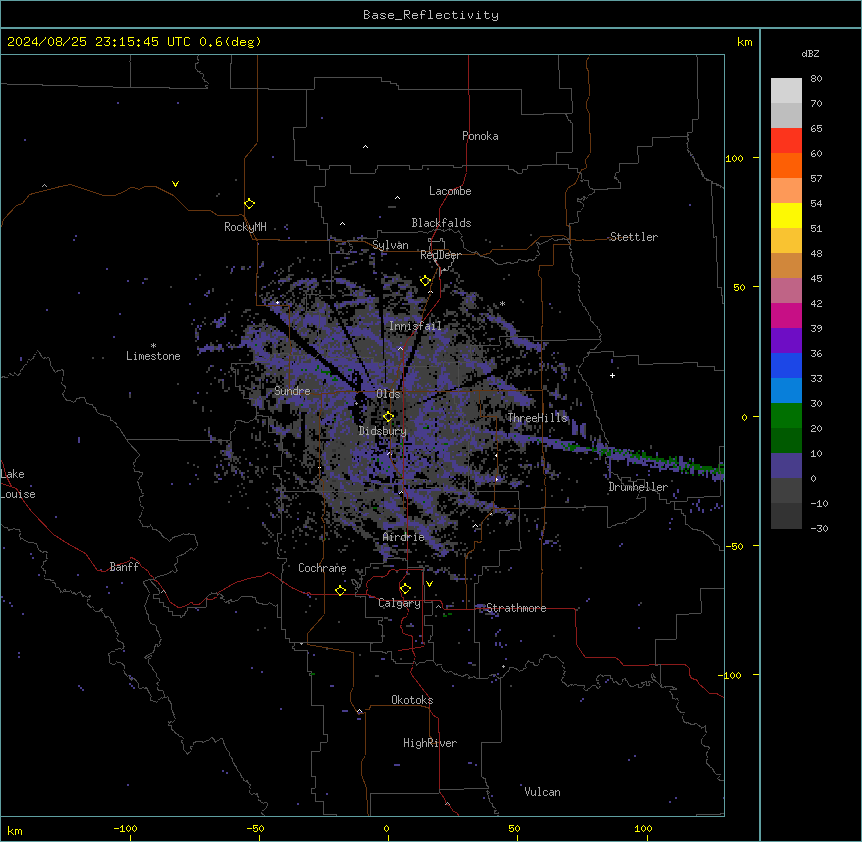Click the Didsbury town label
This screenshot has width=862, height=842.
click(x=383, y=431)
